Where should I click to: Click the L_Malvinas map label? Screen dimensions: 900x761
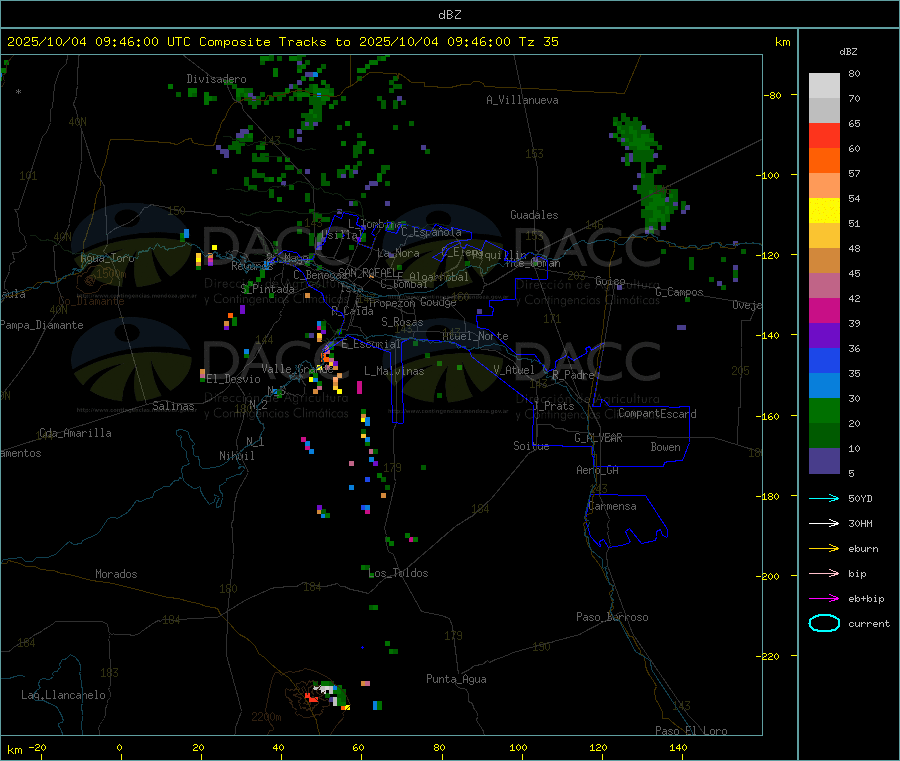pos(394,371)
